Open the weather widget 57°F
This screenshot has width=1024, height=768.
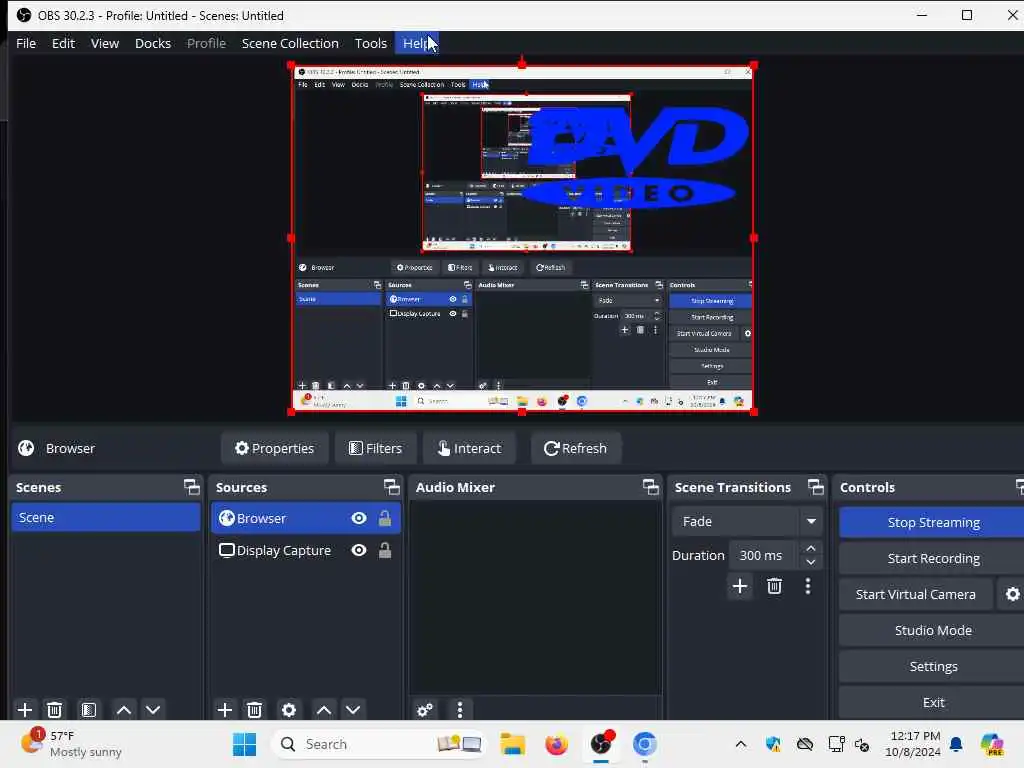72,744
